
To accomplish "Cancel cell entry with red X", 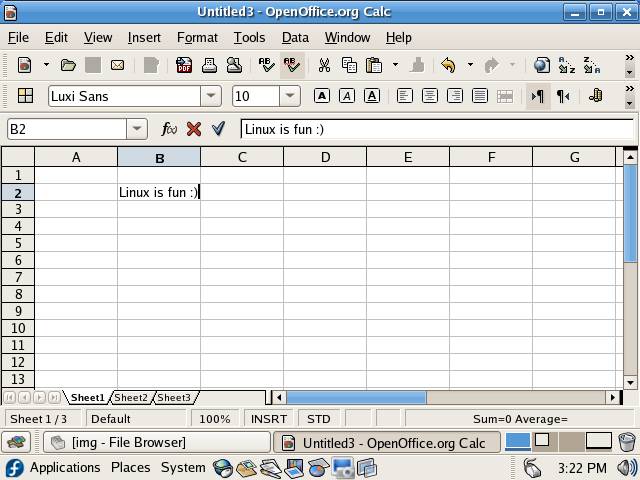I will click(194, 129).
